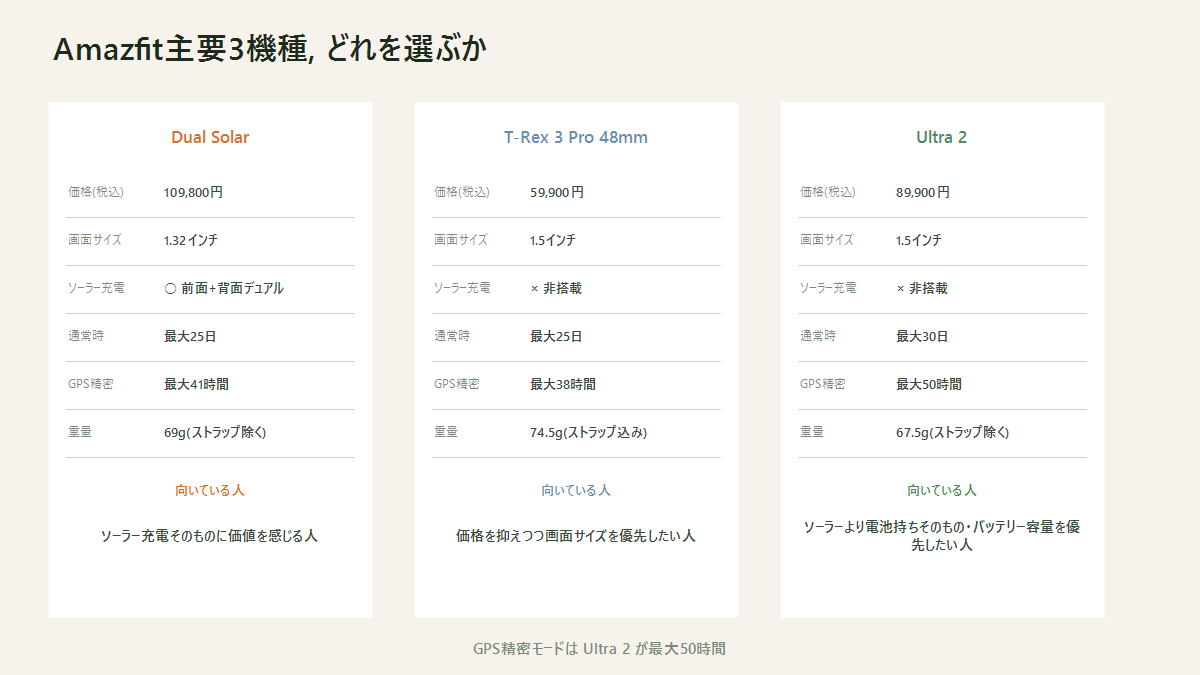Click "向いている人" in the T-Rex 3 Pro card
1200x675 pixels.
[576, 490]
